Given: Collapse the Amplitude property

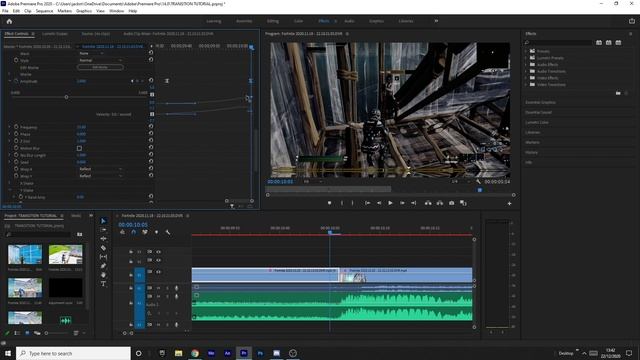Looking at the screenshot, I should pyautogui.click(x=10, y=81).
